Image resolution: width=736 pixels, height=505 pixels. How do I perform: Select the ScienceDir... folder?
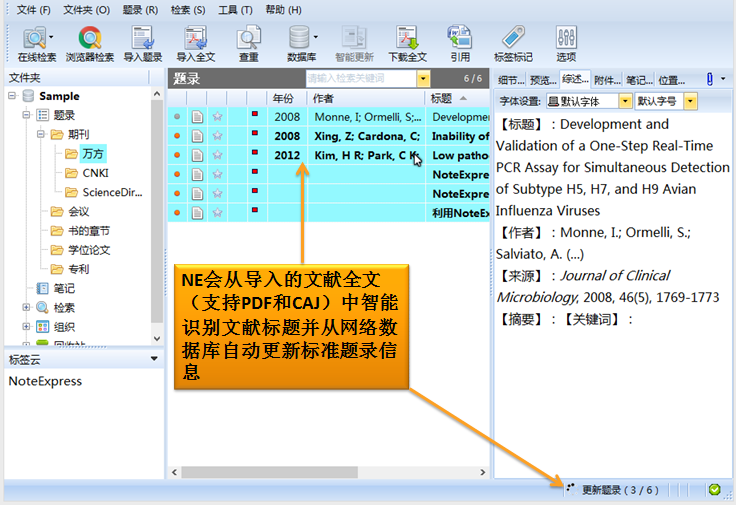(x=112, y=192)
